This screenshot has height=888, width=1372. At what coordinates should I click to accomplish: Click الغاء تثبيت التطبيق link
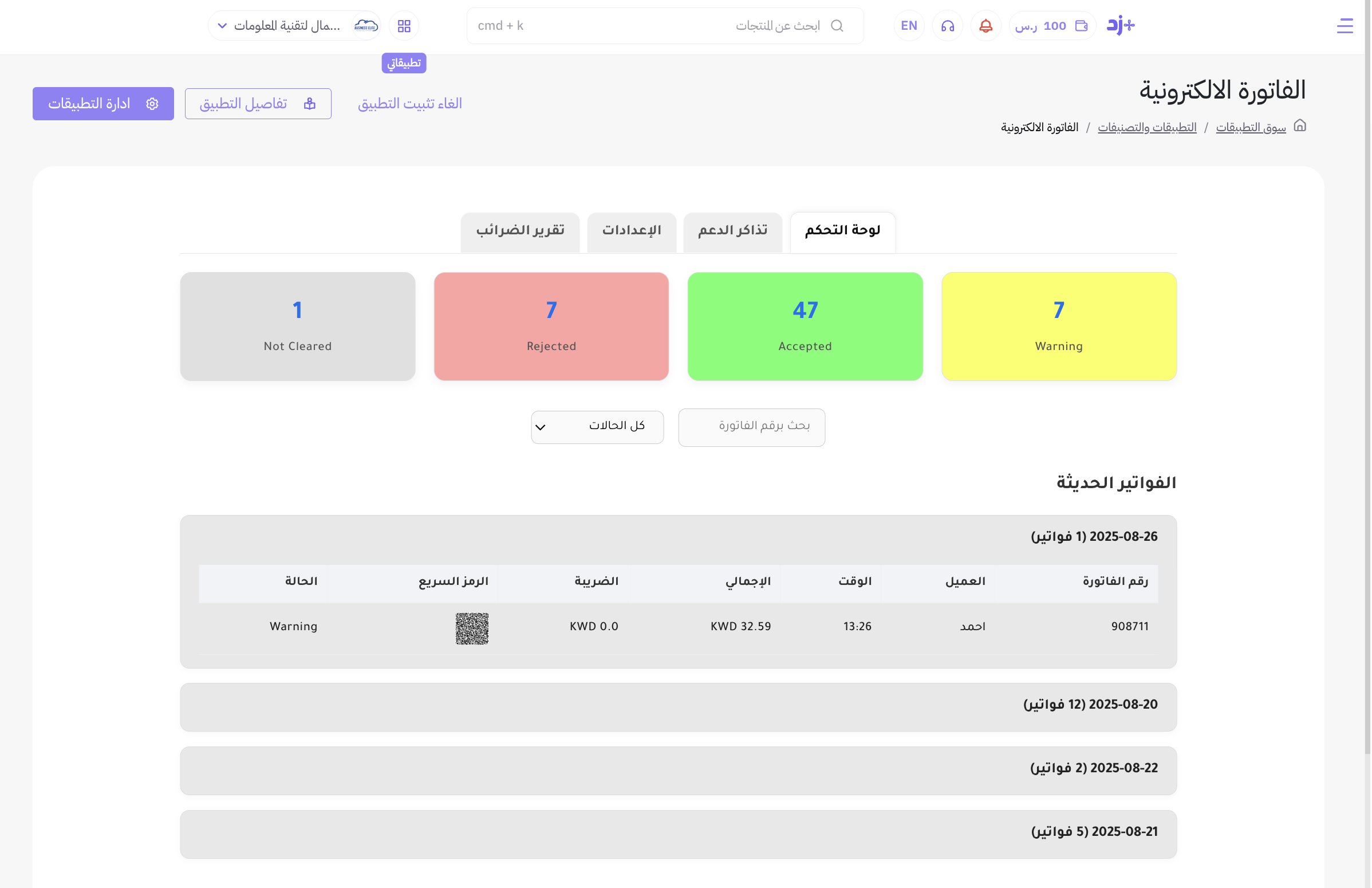(x=409, y=104)
